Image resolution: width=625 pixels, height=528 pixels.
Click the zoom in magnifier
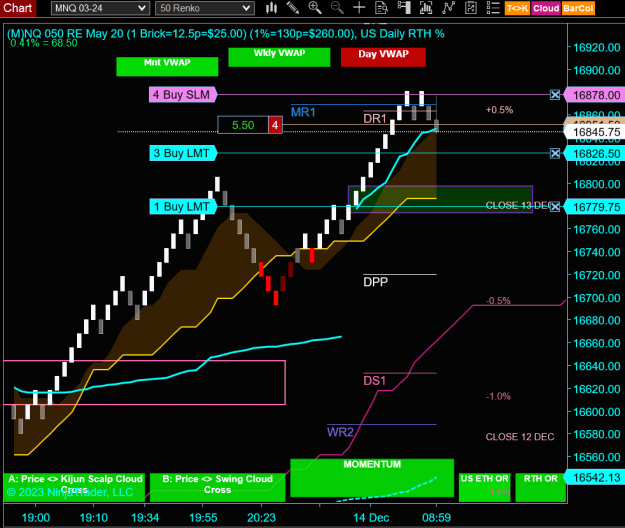click(315, 8)
